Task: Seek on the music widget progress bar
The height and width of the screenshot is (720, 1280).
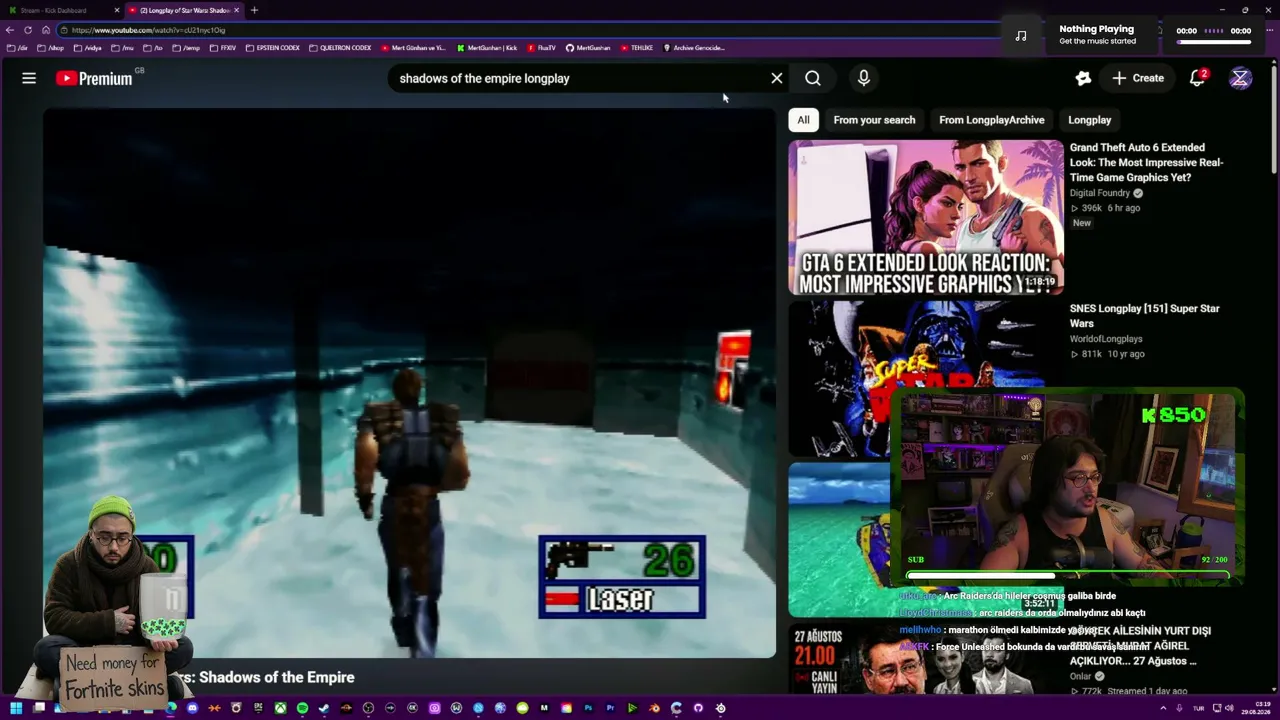Action: 1213,43
